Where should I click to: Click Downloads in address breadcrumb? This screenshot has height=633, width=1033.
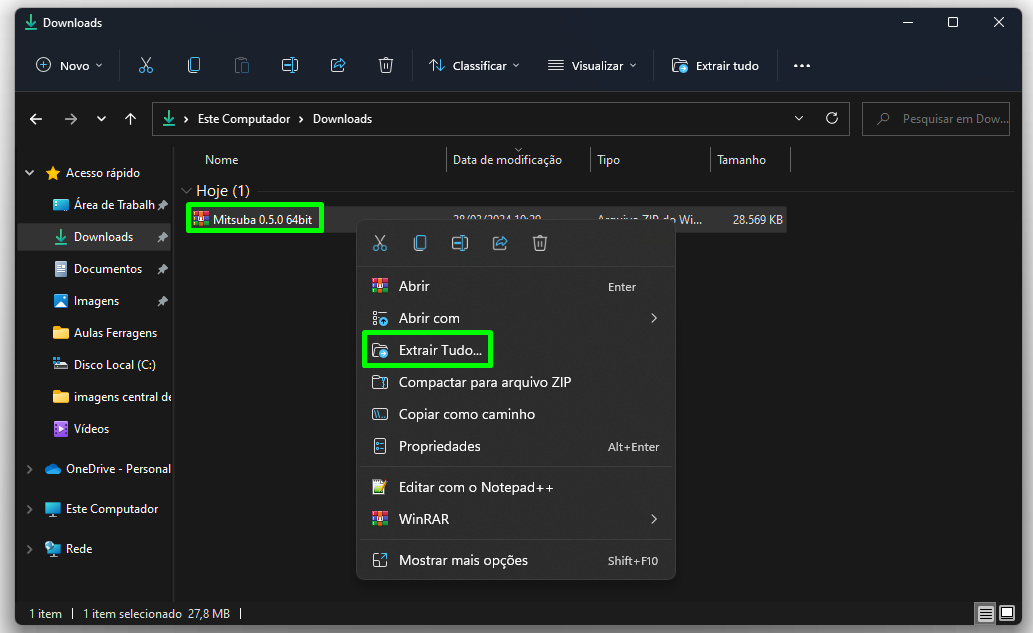pyautogui.click(x=343, y=119)
